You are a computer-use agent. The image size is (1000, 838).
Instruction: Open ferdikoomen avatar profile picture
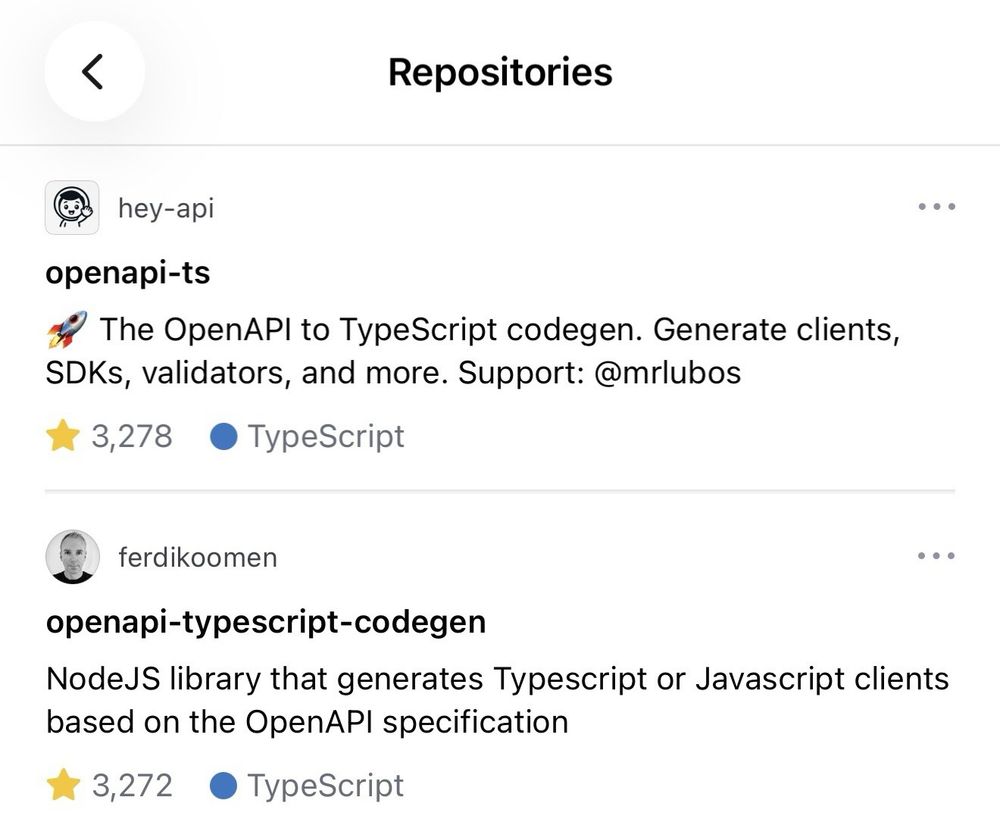tap(72, 557)
